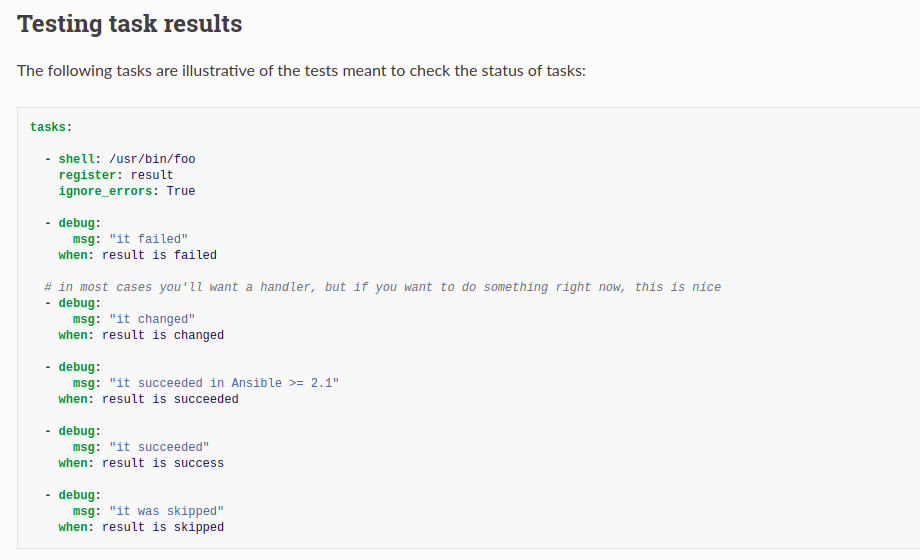Image resolution: width=920 pixels, height=560 pixels.
Task: Click the "it succeeded" message string
Action: pos(159,447)
